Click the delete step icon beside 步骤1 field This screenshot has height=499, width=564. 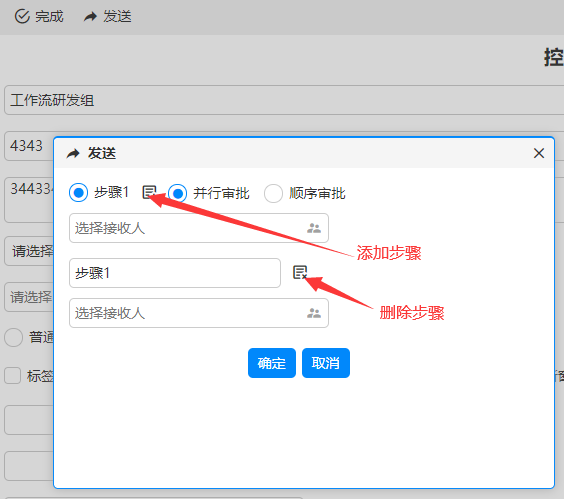300,272
